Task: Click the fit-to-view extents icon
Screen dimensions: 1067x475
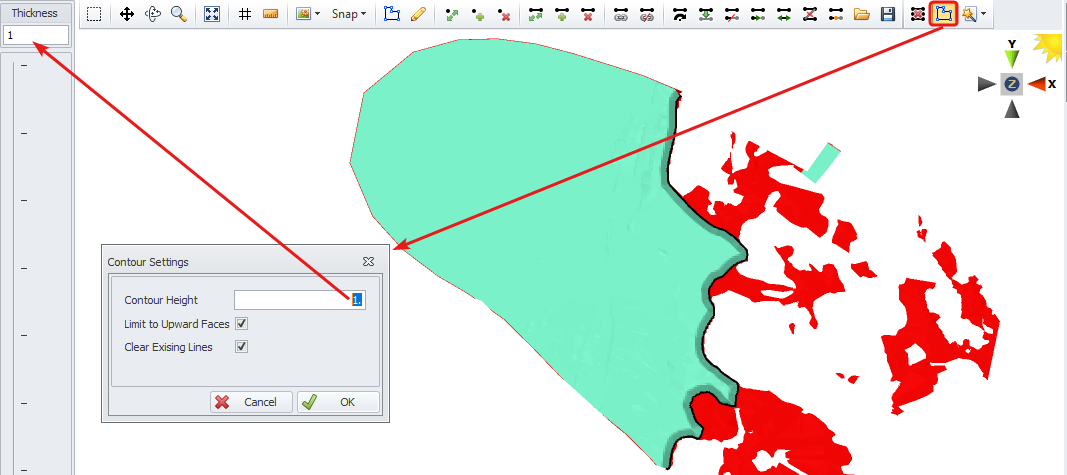Action: (212, 15)
